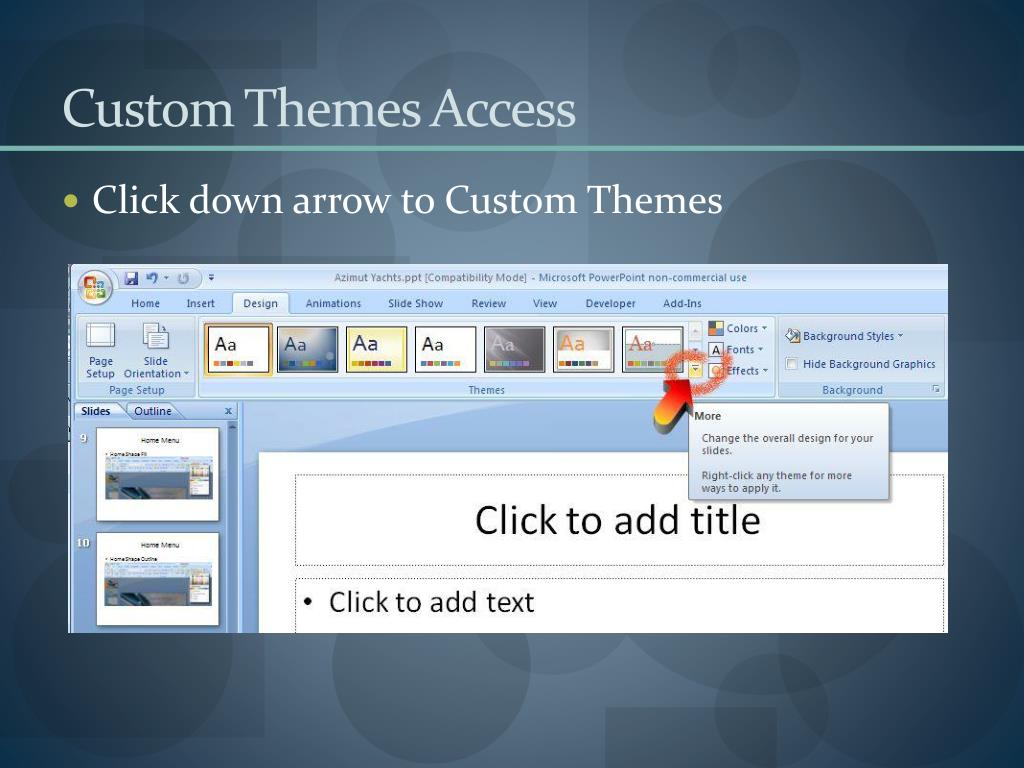
Task: Open the Page Setup dialog
Action: pos(101,351)
